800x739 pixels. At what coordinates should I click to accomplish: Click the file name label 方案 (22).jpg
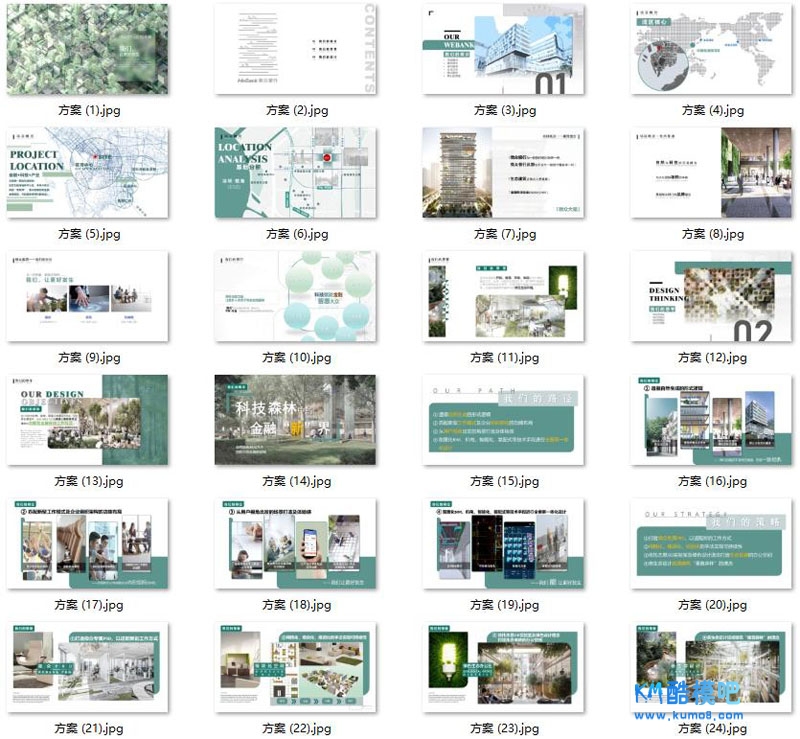click(x=296, y=729)
